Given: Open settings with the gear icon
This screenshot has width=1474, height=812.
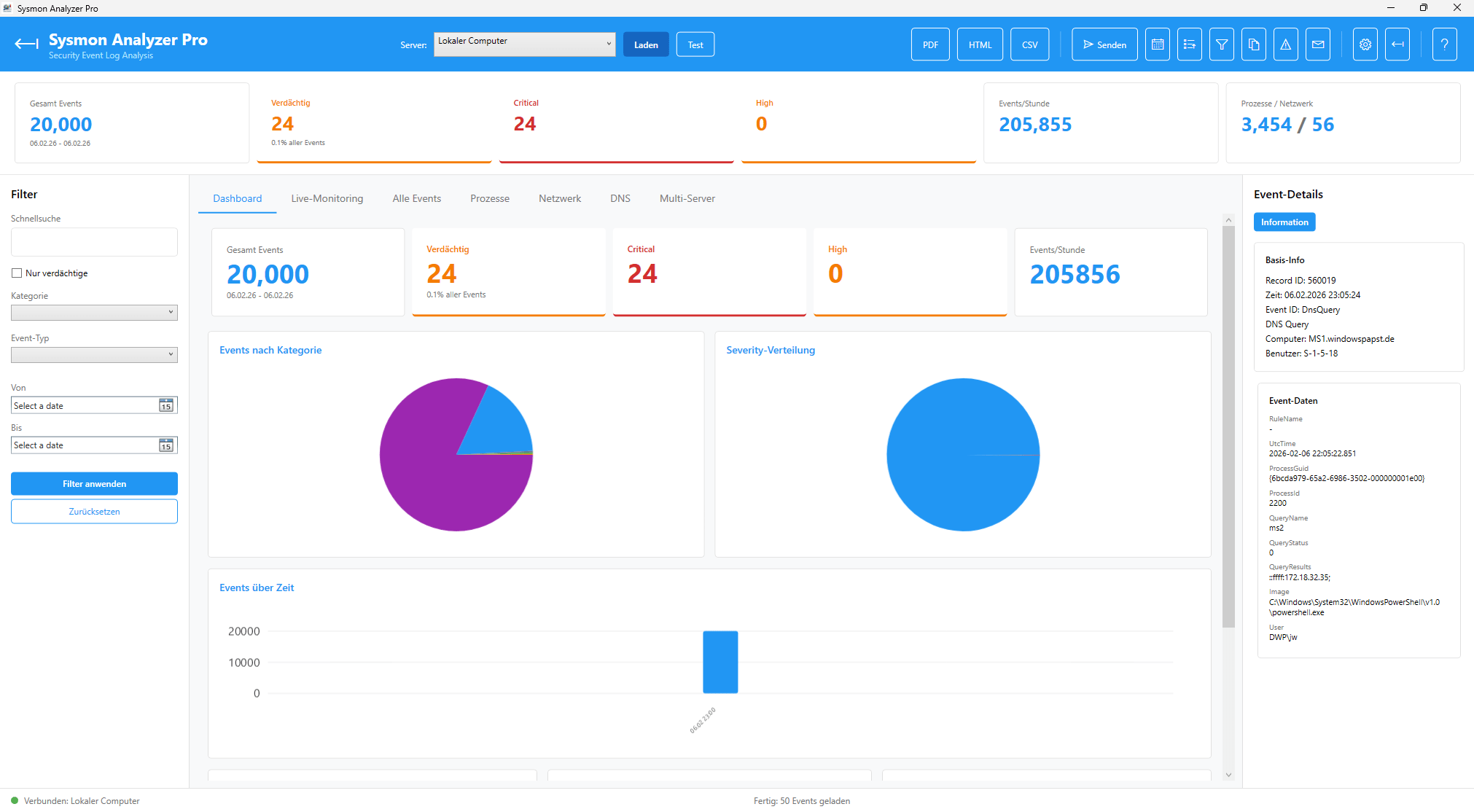Looking at the screenshot, I should click(1365, 44).
